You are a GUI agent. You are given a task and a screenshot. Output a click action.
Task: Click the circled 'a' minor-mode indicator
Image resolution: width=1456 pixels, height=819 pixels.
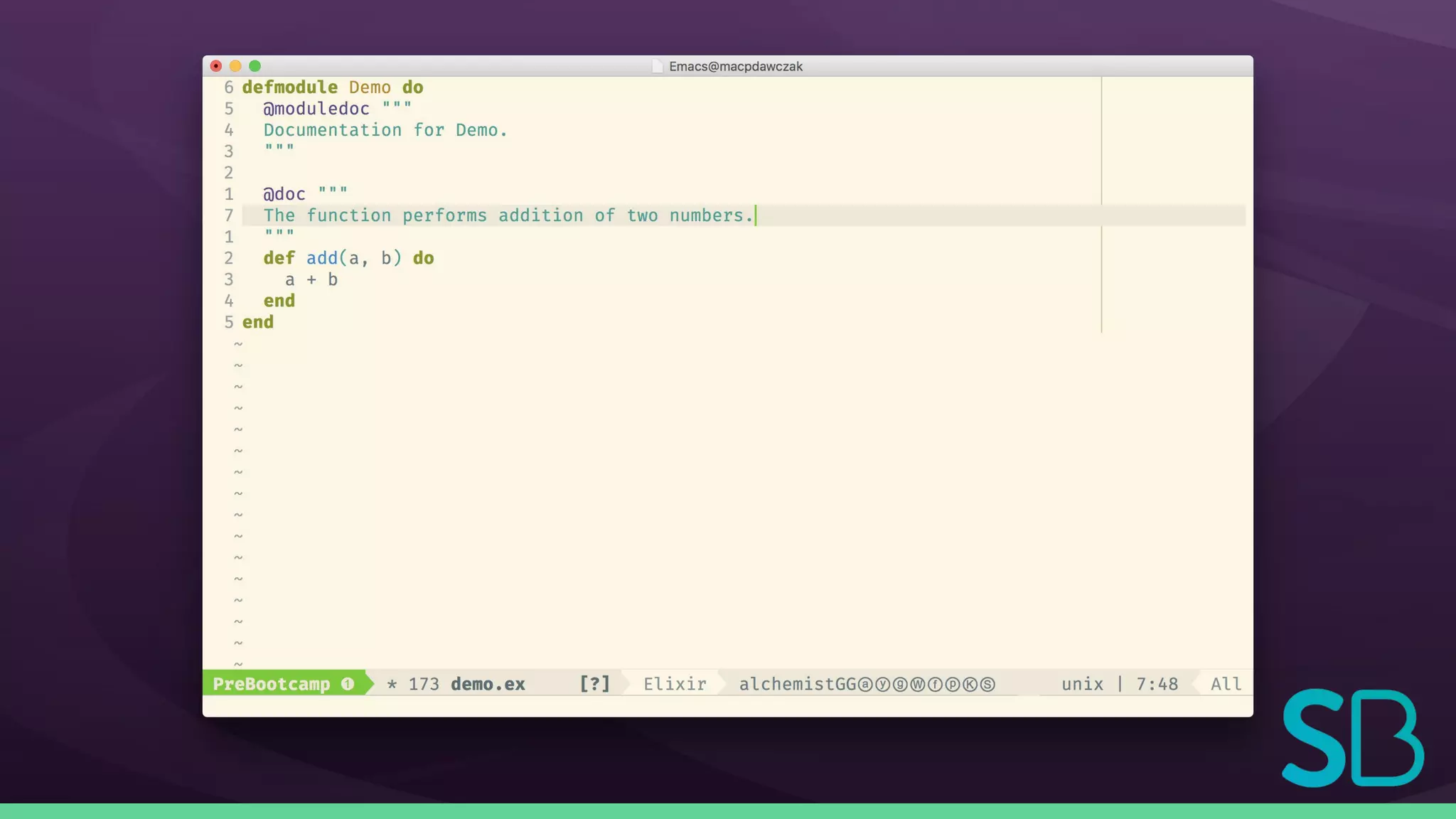click(x=865, y=685)
